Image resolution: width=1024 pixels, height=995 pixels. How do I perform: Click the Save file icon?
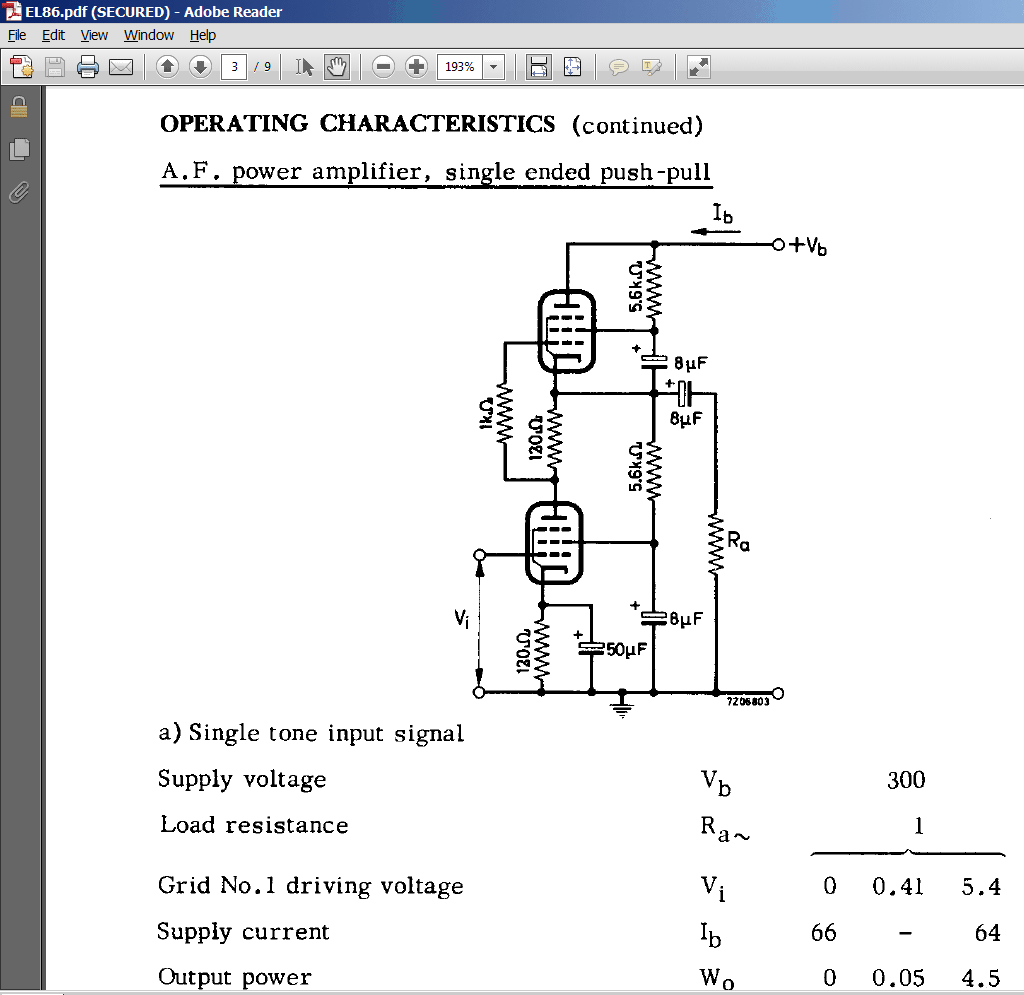click(x=55, y=67)
